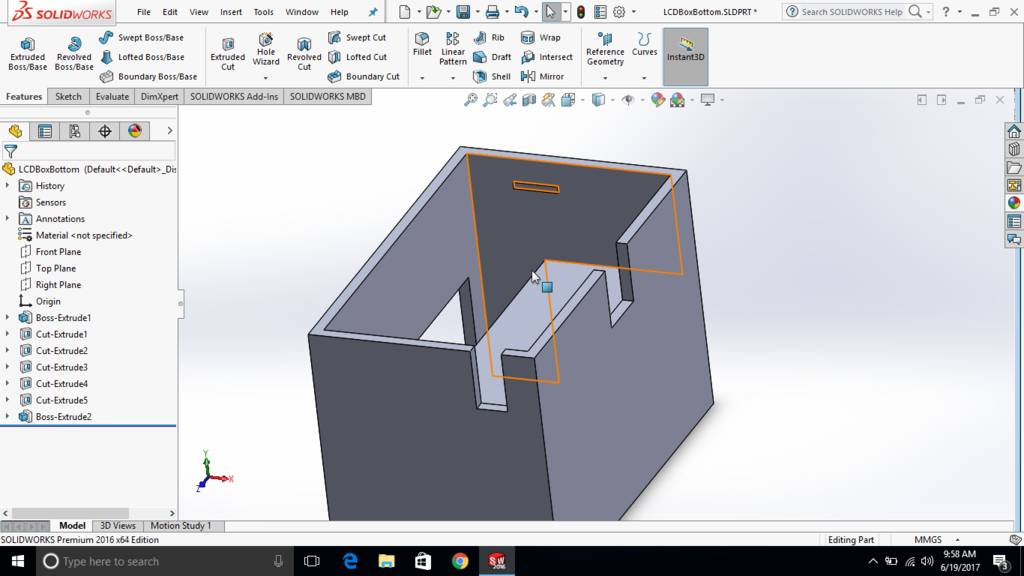The image size is (1024, 576).
Task: Open the Edit menu
Action: point(170,12)
